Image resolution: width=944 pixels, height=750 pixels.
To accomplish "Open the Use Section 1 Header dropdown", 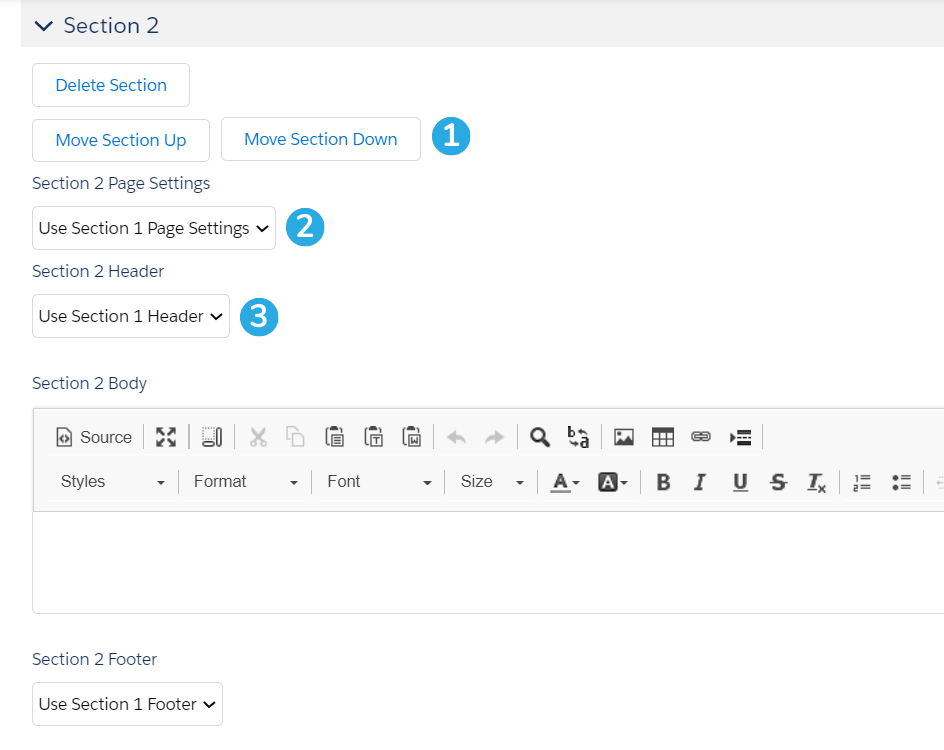I will 131,316.
